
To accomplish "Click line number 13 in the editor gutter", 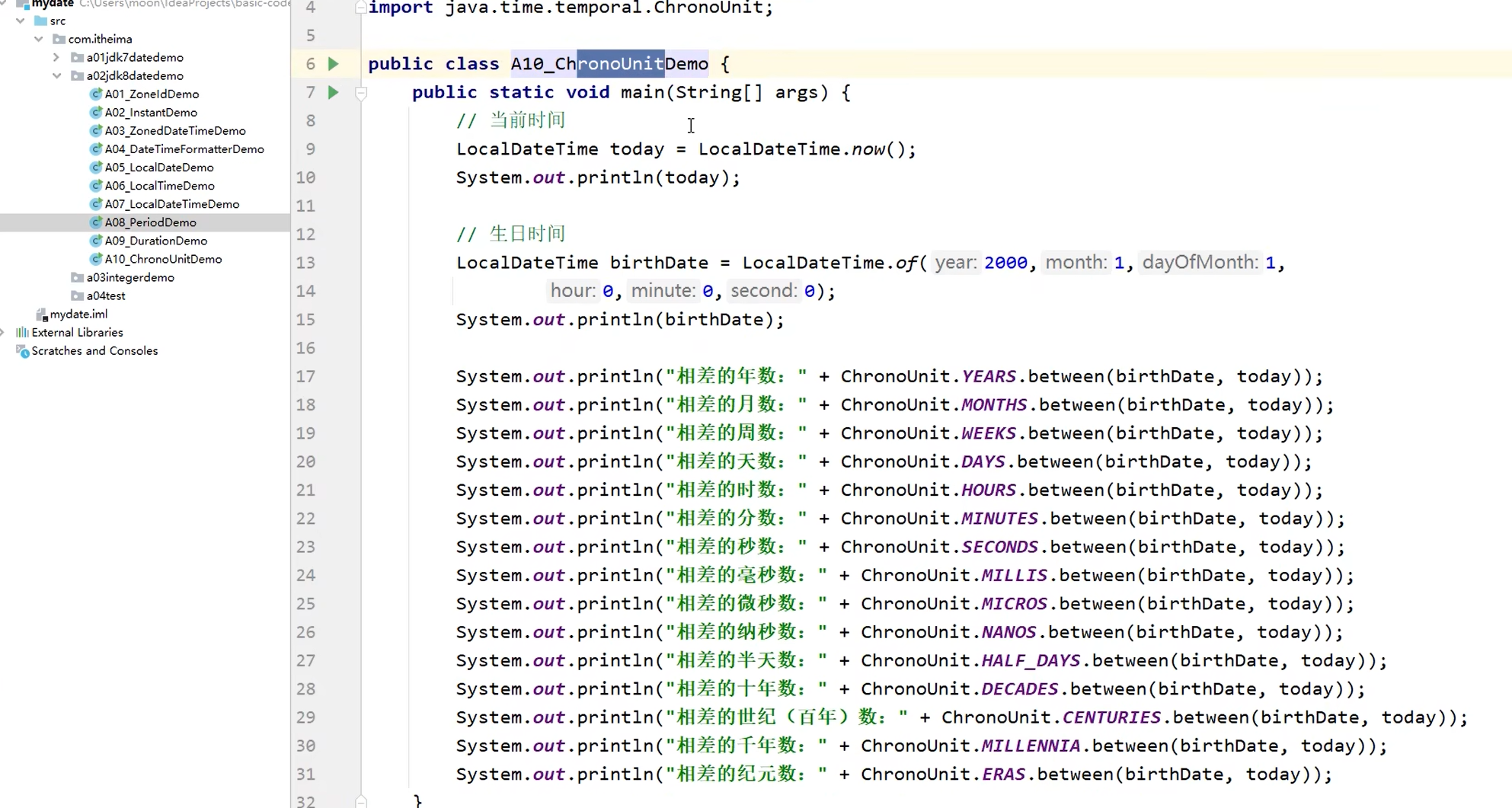I will click(305, 262).
